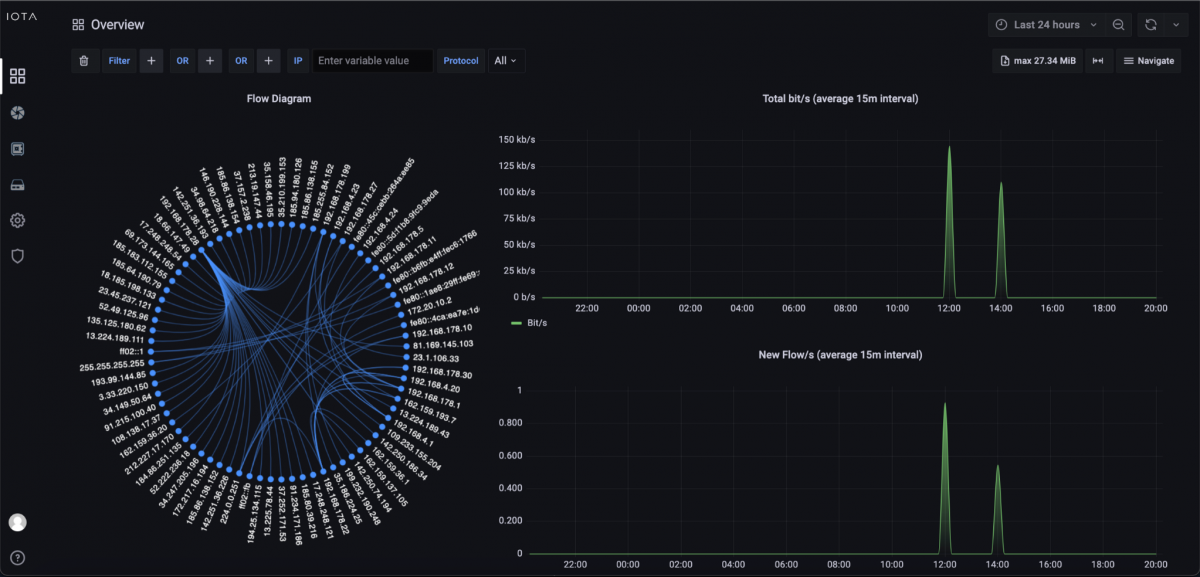
Task: Open the Navigate menu
Action: (1148, 61)
